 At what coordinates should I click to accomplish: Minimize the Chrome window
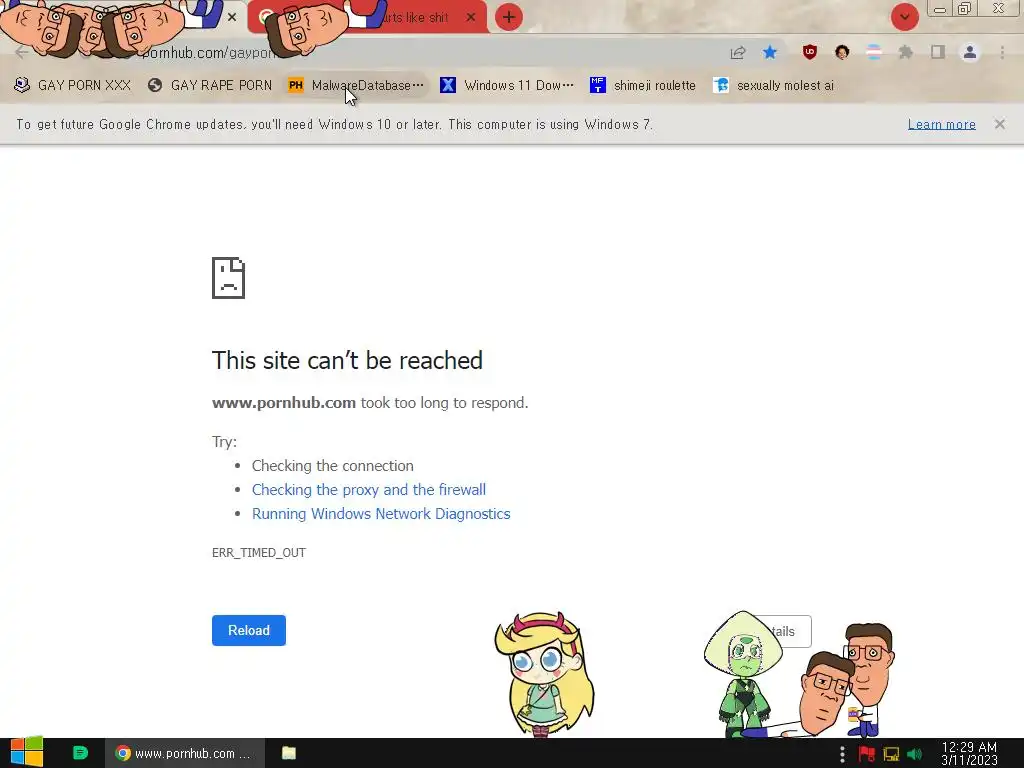coord(940,9)
